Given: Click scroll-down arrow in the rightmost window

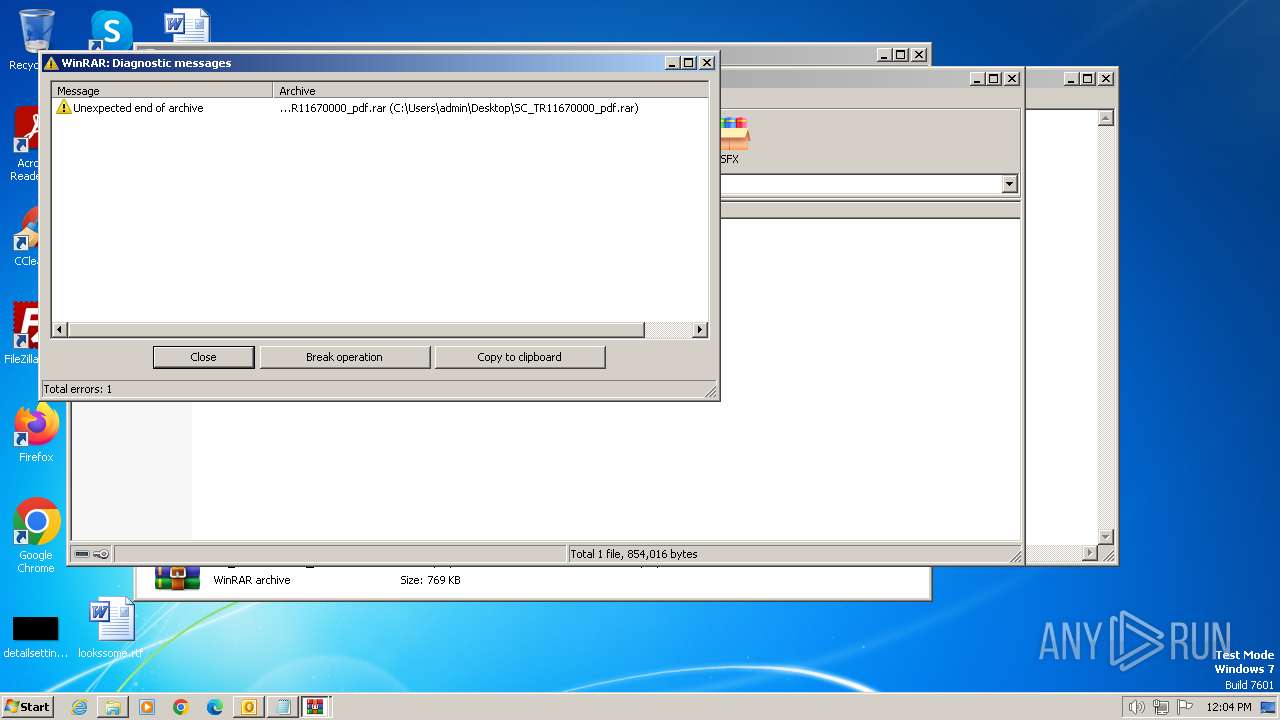Looking at the screenshot, I should pos(1105,537).
